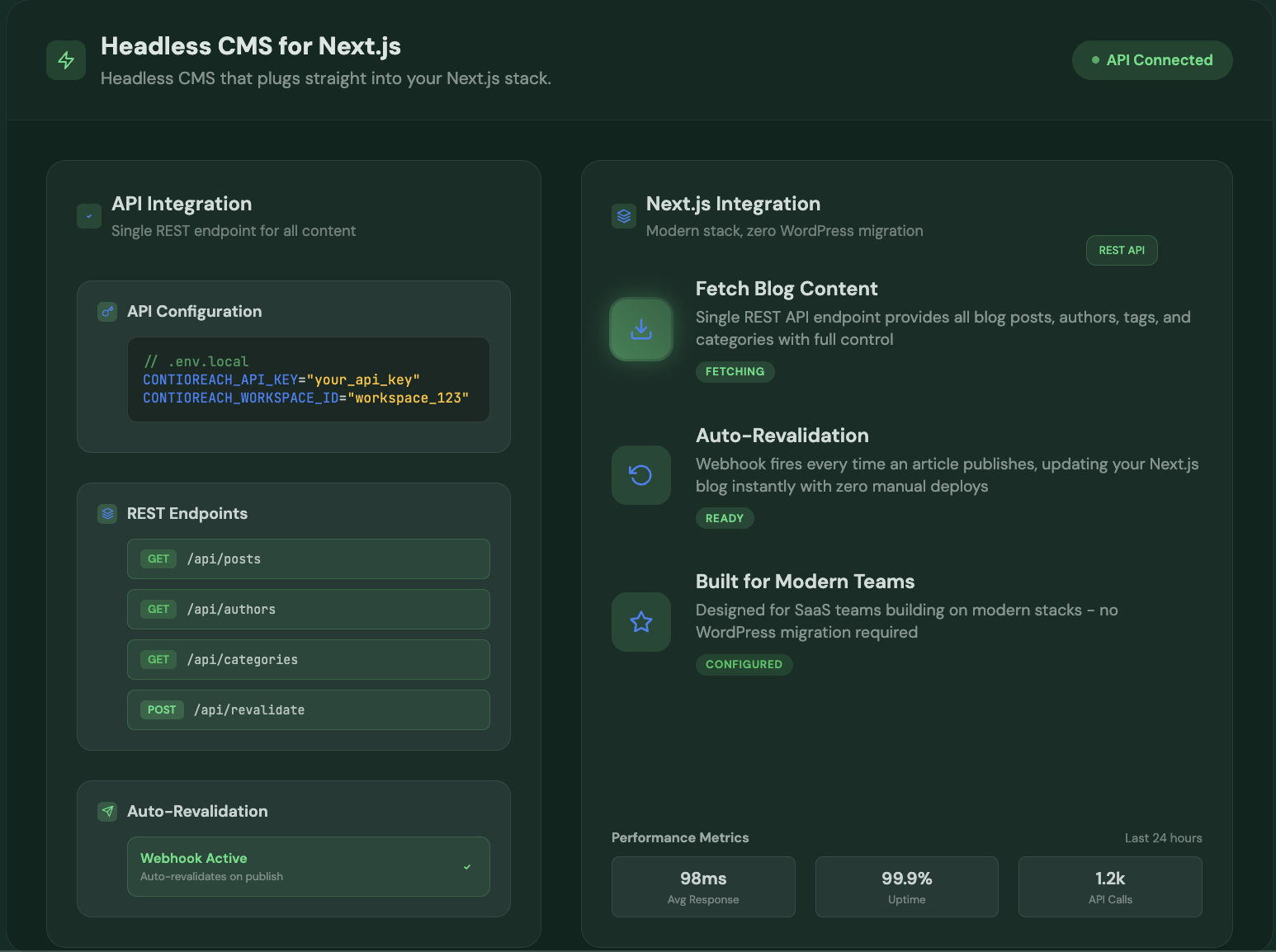The height and width of the screenshot is (952, 1276).
Task: Click the layers icon next to Next.js Integration
Action: (624, 216)
